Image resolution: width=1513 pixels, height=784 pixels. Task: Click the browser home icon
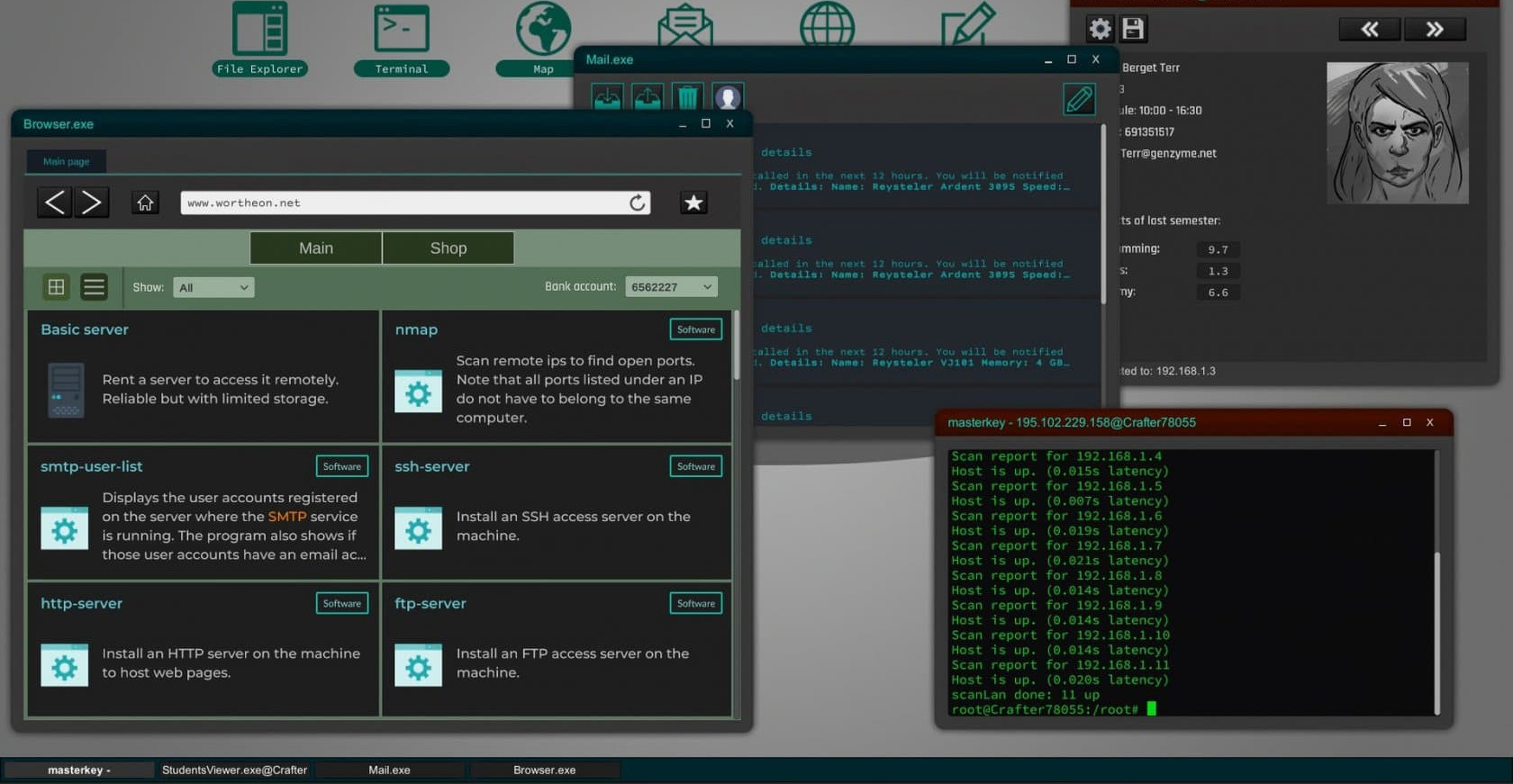click(x=145, y=203)
